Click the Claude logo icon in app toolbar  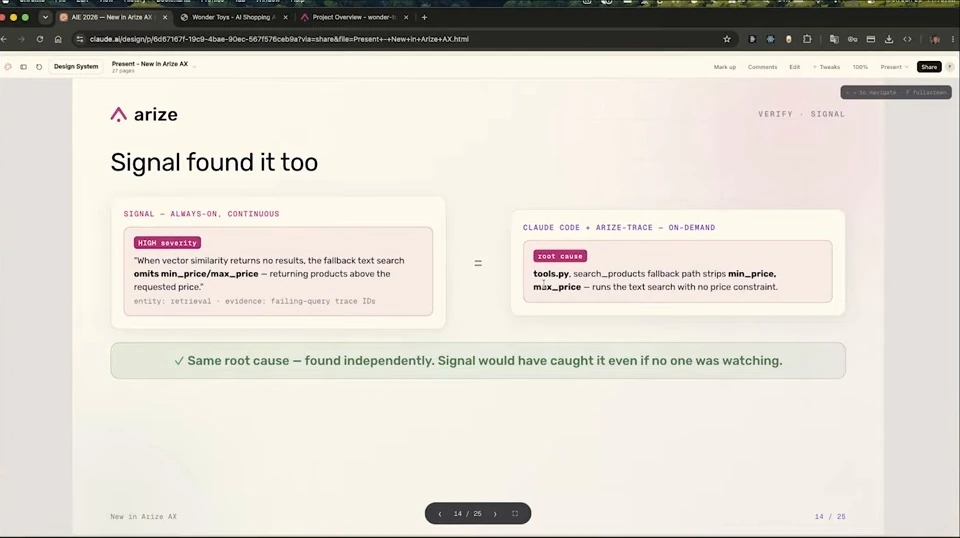(8, 67)
